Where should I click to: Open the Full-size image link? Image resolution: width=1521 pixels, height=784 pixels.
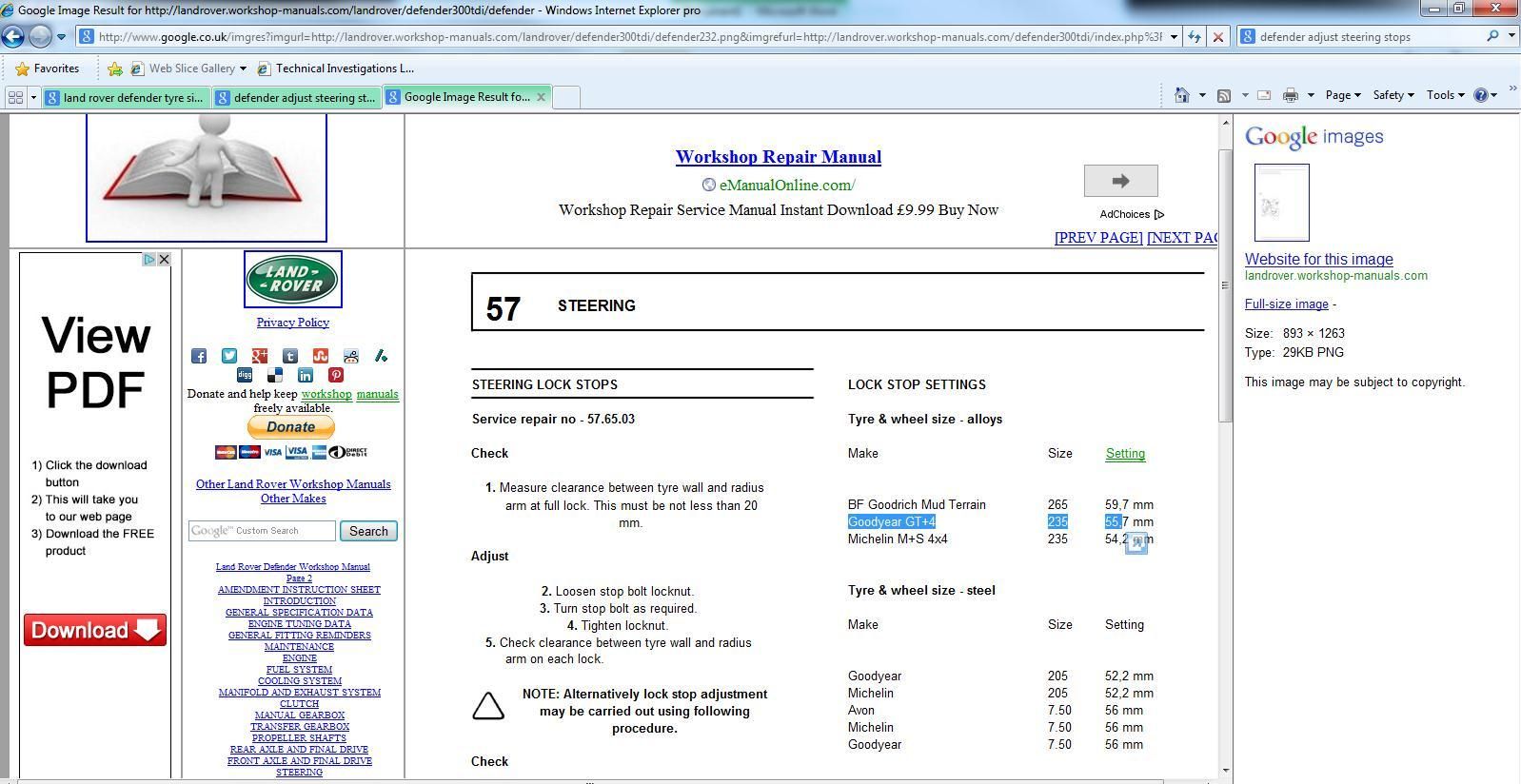point(1286,304)
